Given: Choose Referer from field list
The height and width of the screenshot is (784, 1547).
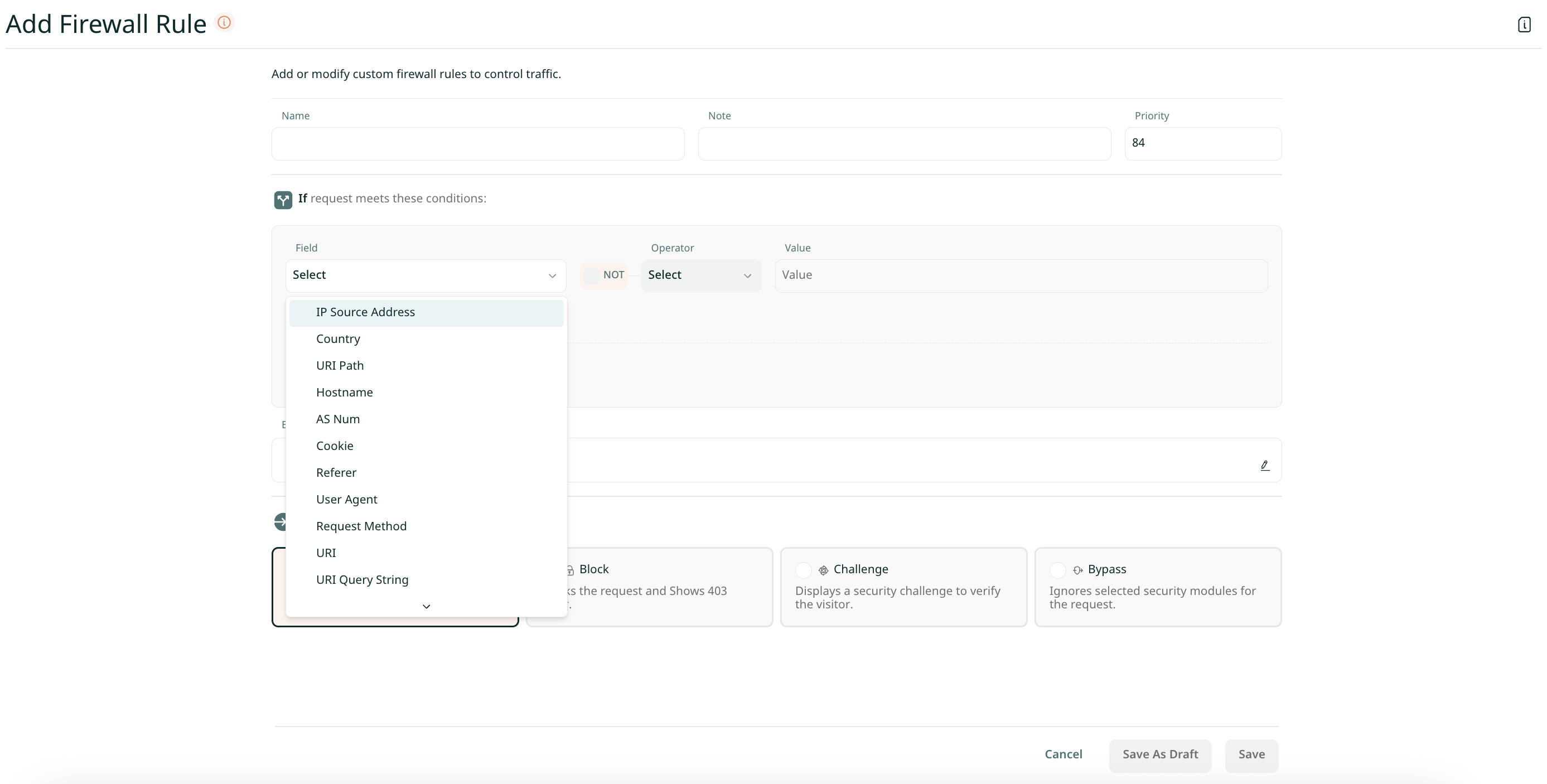Looking at the screenshot, I should tap(427, 473).
